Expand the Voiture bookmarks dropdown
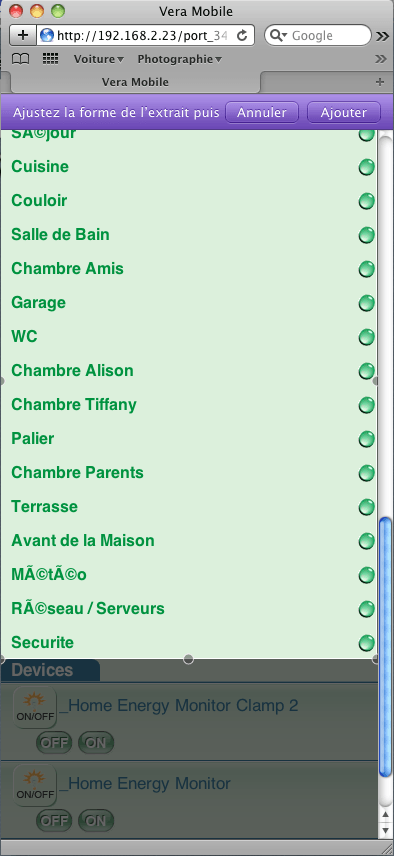The height and width of the screenshot is (856, 394). (x=99, y=59)
